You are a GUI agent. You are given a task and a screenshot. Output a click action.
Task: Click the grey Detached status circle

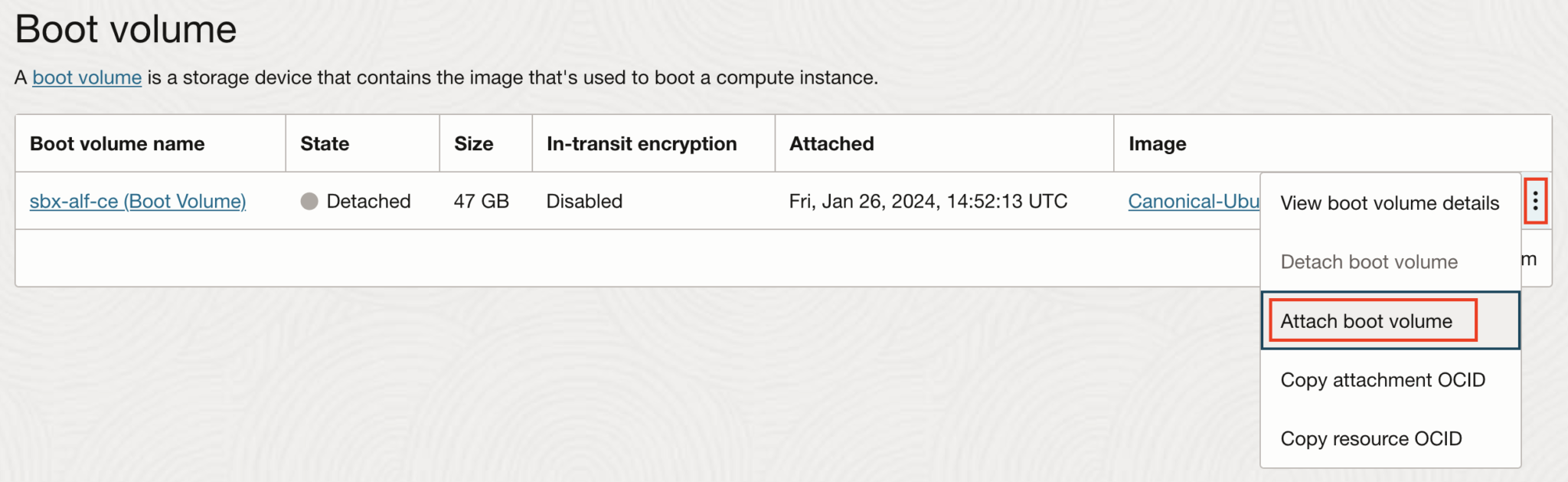309,202
